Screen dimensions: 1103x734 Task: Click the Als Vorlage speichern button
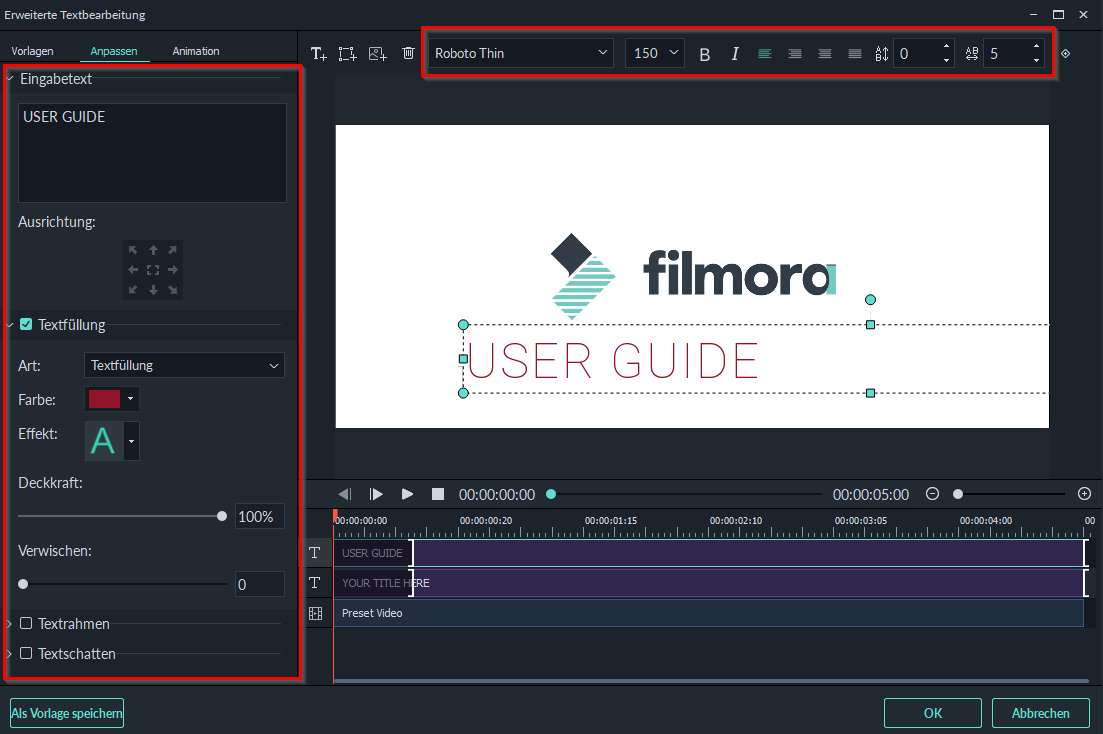pos(66,713)
